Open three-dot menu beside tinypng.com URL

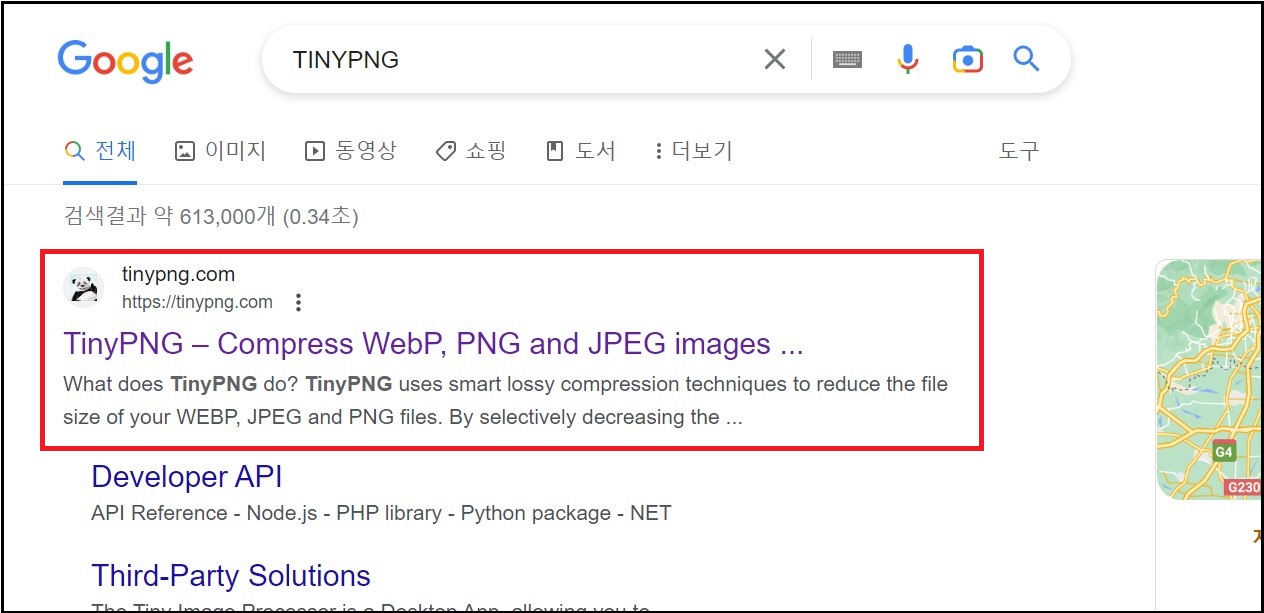pos(298,302)
